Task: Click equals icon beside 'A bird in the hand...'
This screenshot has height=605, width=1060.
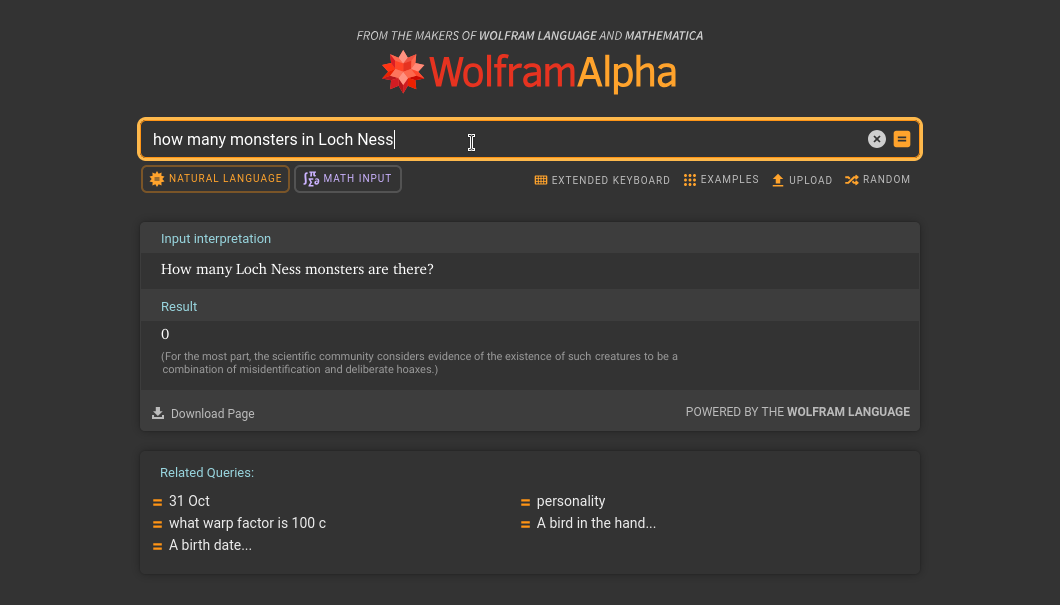Action: coord(525,525)
